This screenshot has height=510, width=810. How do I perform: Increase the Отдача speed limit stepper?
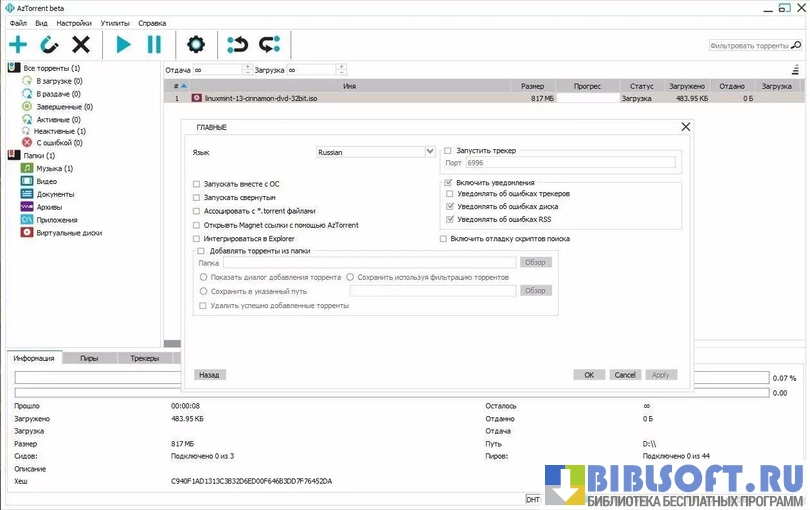tap(247, 67)
